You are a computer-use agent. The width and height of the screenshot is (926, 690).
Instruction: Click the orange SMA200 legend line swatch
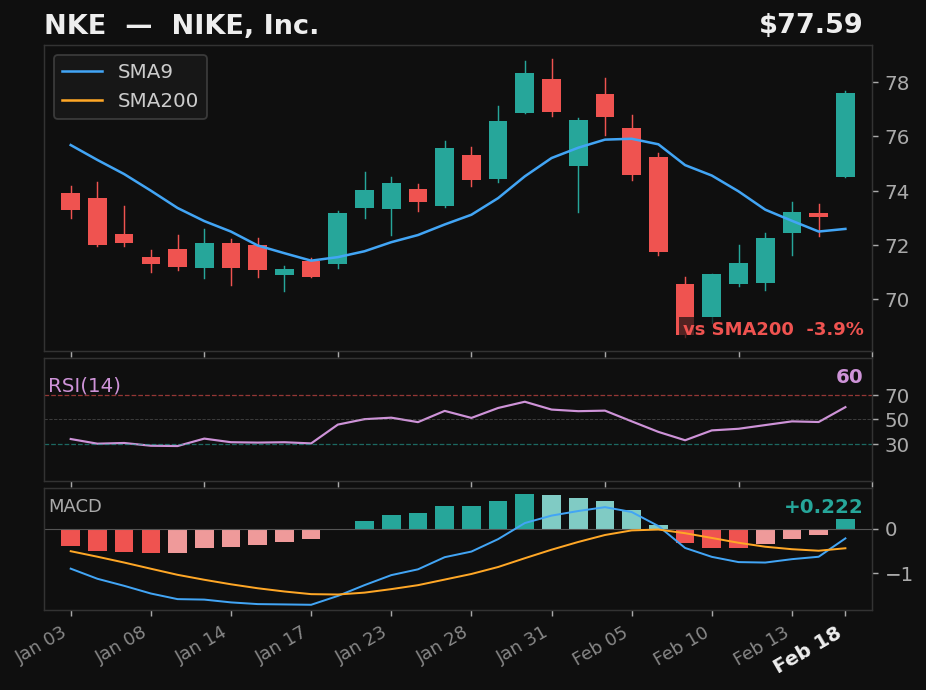pyautogui.click(x=83, y=100)
